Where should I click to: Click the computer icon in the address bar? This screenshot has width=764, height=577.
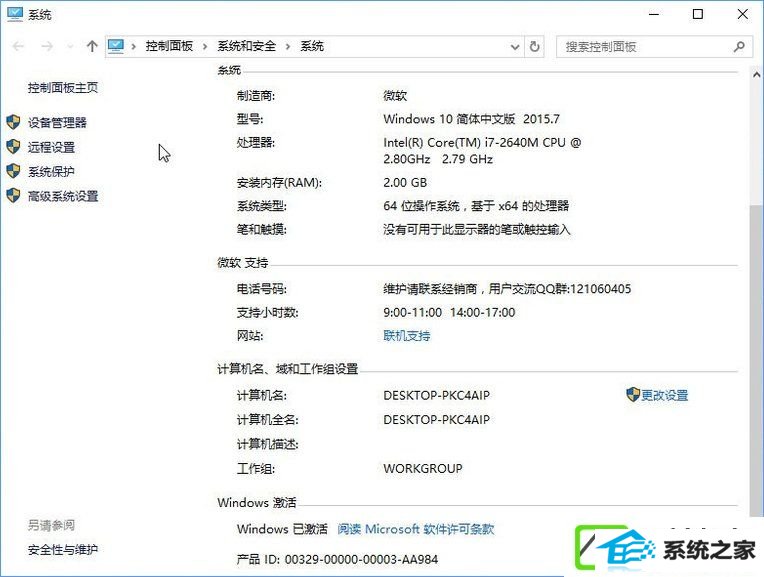(115, 46)
